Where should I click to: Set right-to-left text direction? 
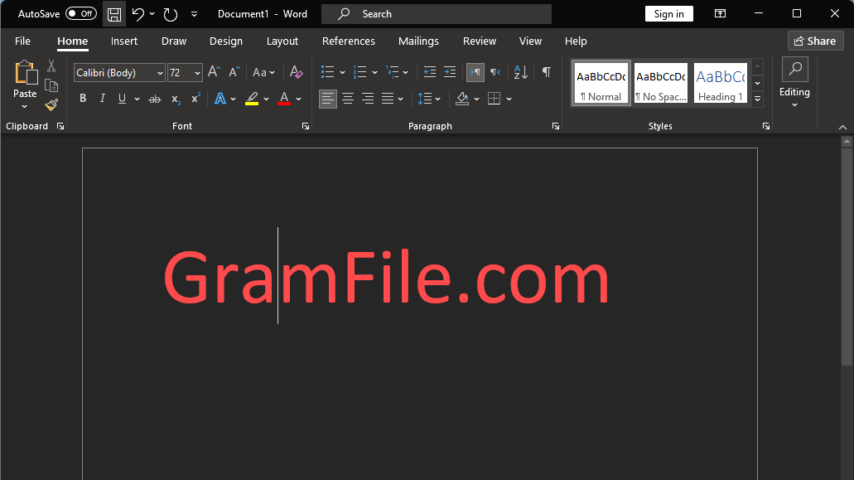tap(495, 72)
